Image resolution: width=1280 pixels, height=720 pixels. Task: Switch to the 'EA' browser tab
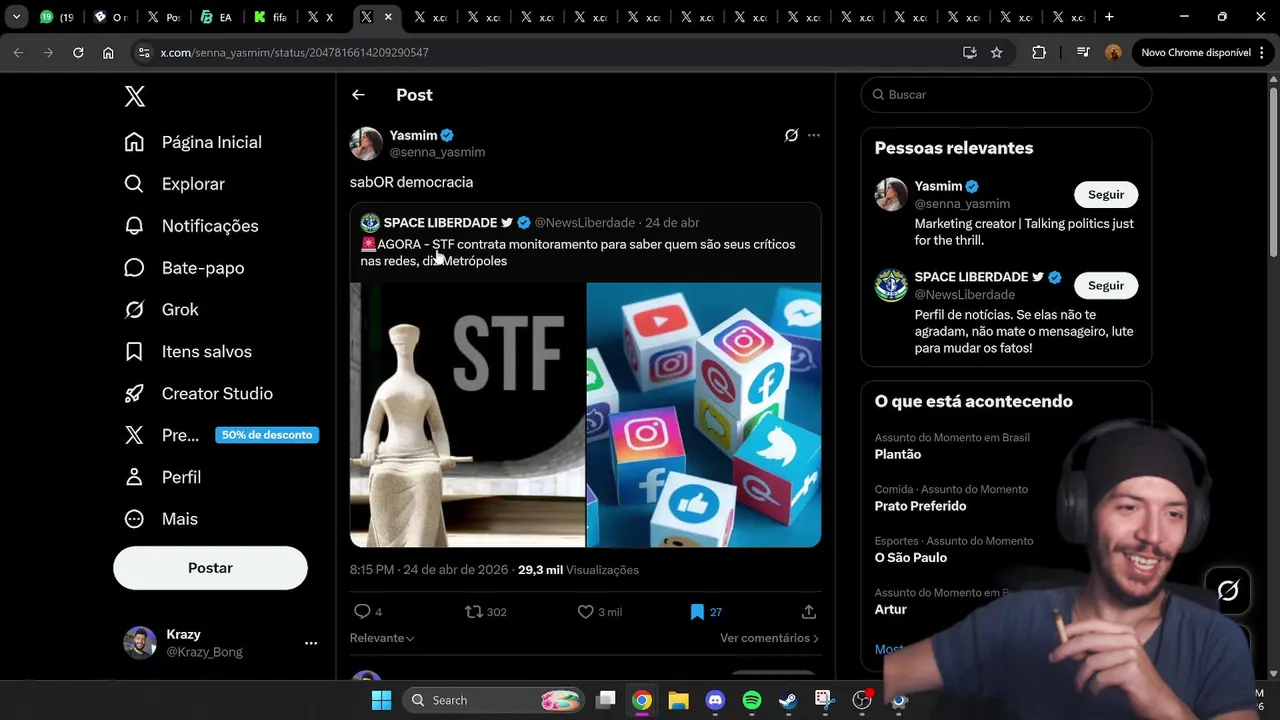(x=217, y=17)
